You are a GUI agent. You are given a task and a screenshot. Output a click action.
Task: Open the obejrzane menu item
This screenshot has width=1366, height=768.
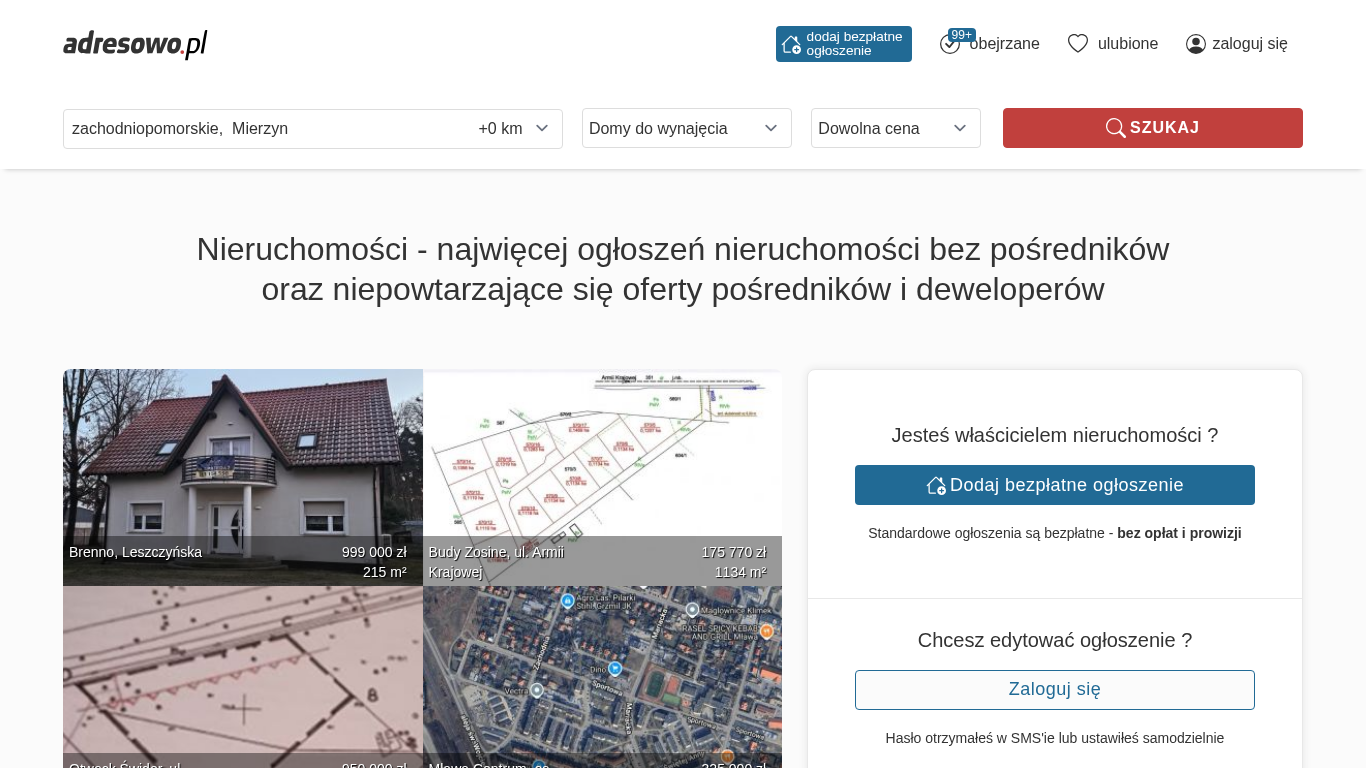click(1004, 44)
